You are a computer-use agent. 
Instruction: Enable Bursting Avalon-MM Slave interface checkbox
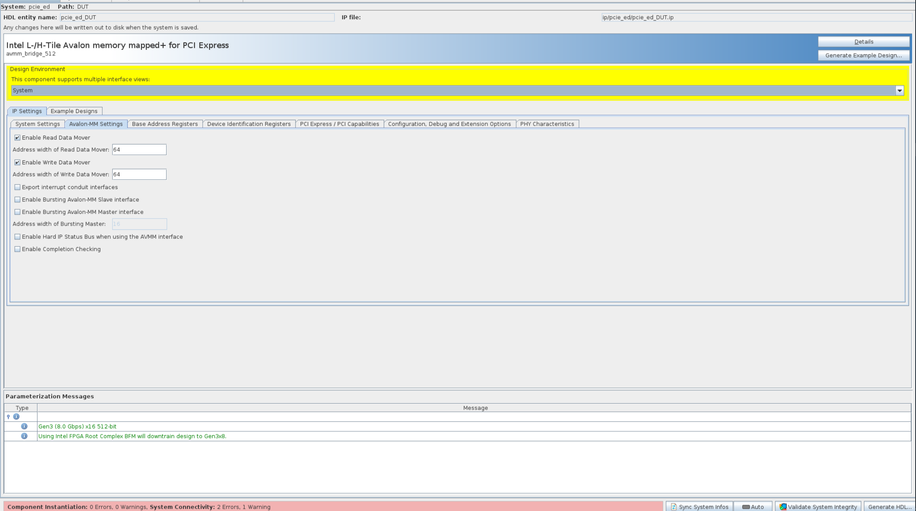coord(17,200)
